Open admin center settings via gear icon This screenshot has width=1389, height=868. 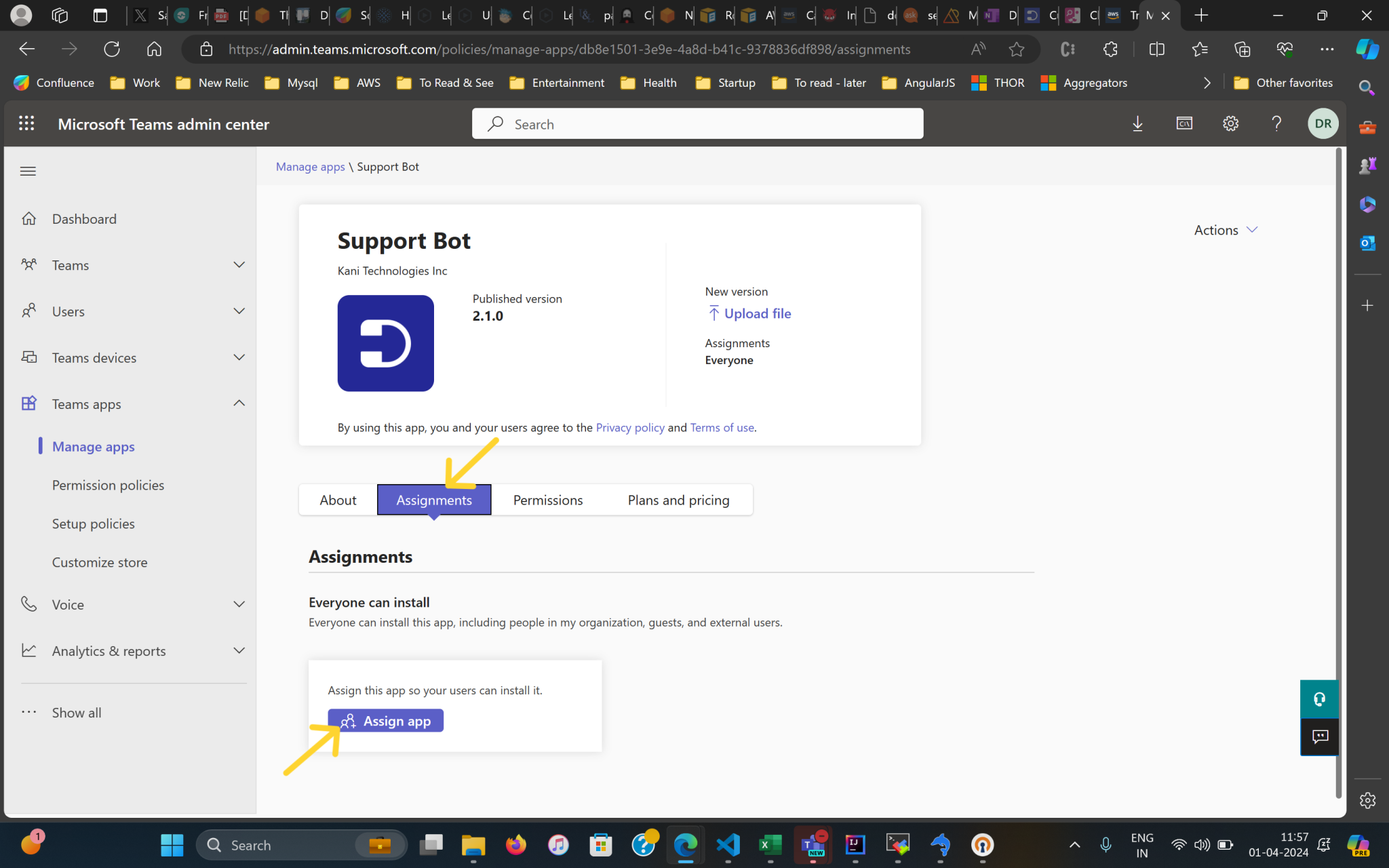(1230, 123)
